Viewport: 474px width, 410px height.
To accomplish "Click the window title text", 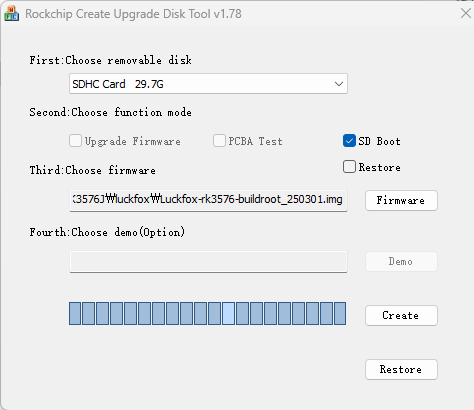I will click(x=133, y=14).
